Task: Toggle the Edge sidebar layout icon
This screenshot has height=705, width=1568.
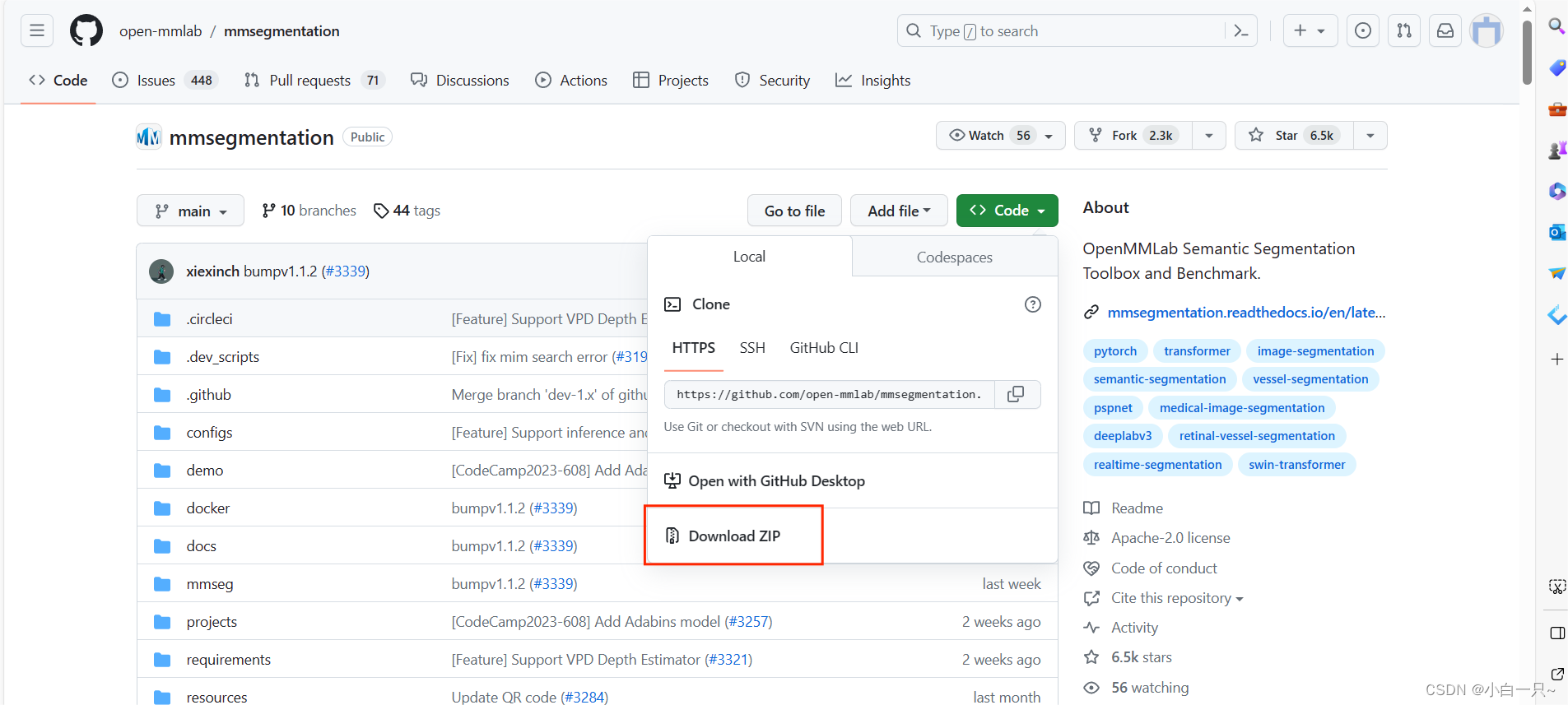Action: tap(1556, 633)
